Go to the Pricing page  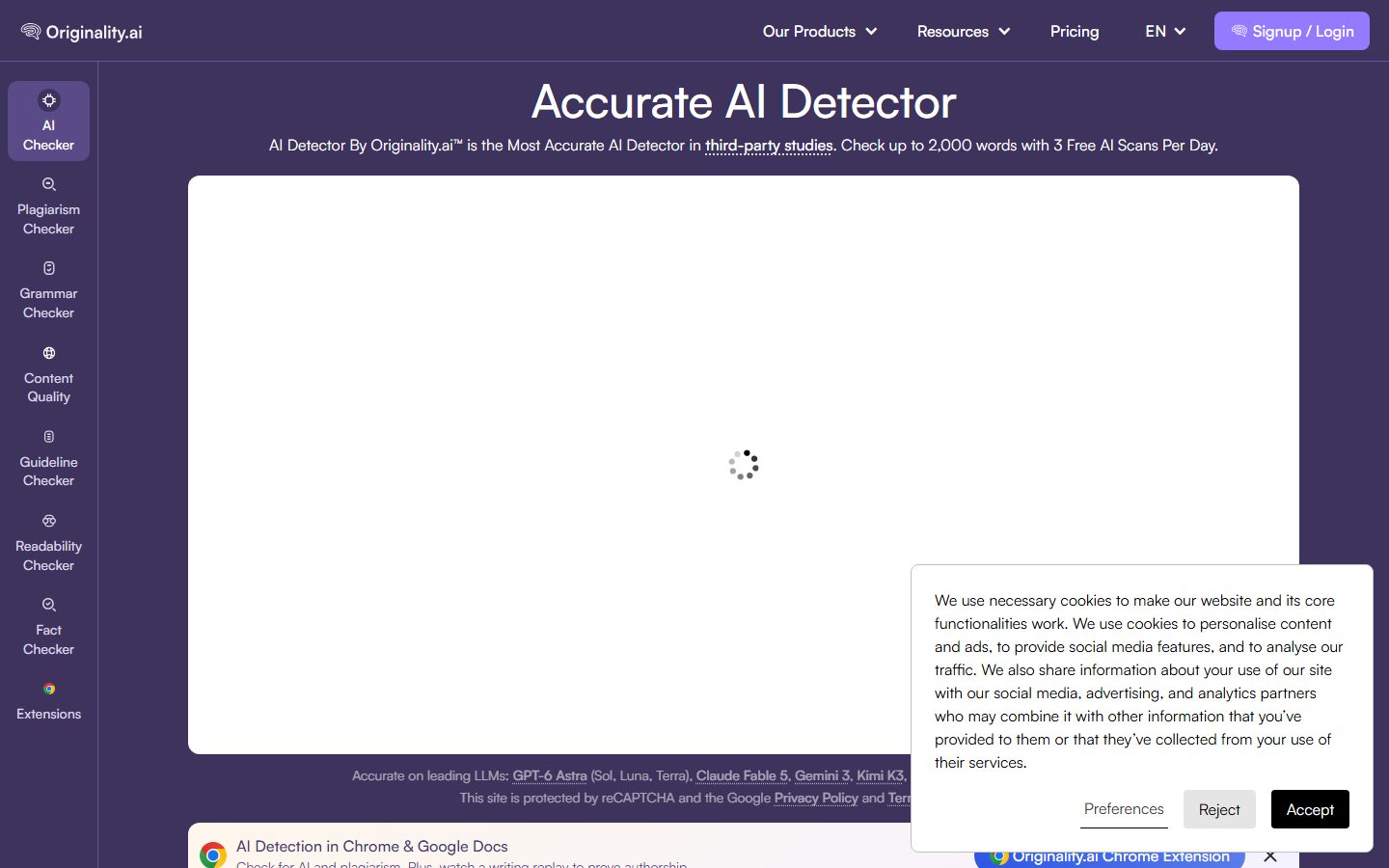coord(1075,32)
